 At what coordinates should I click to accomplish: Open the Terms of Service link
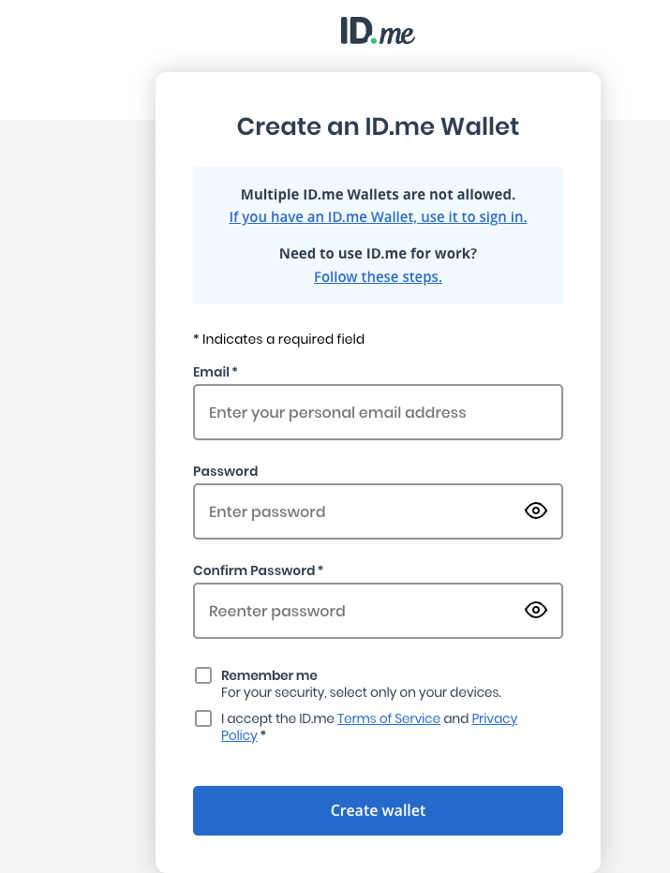point(388,719)
